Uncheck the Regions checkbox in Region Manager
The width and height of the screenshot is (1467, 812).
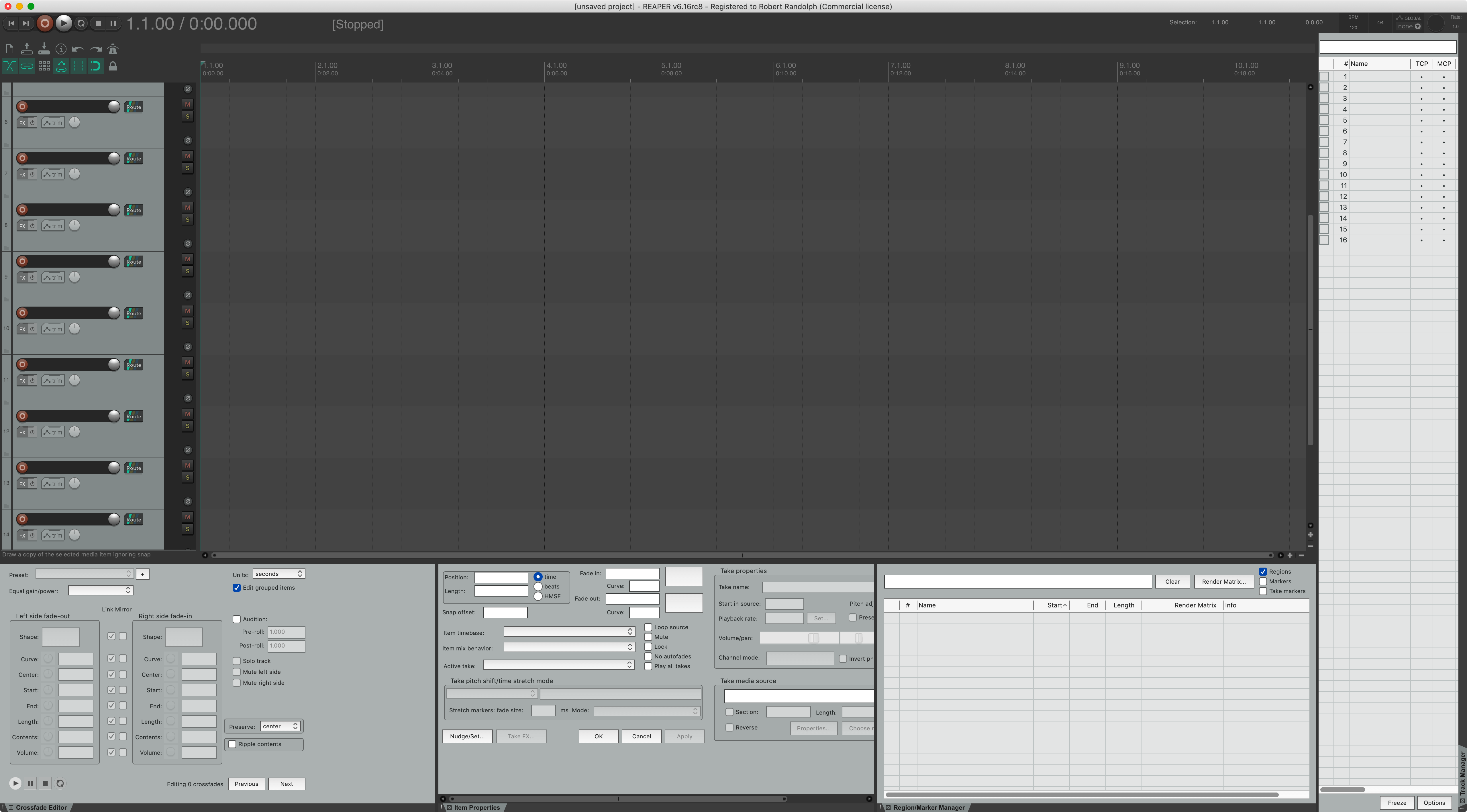point(1263,571)
